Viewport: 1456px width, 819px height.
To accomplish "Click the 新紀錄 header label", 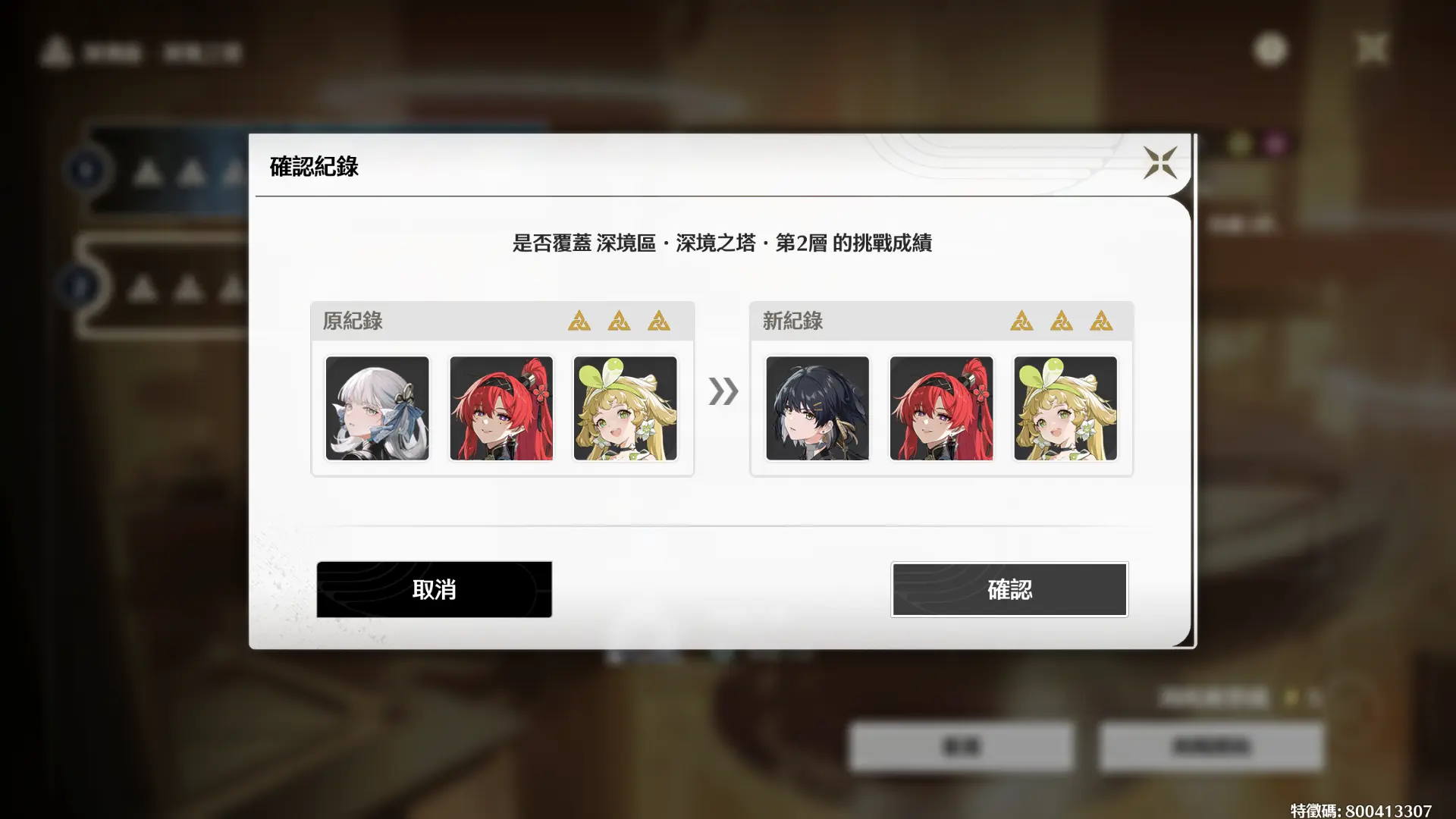I will (x=792, y=321).
